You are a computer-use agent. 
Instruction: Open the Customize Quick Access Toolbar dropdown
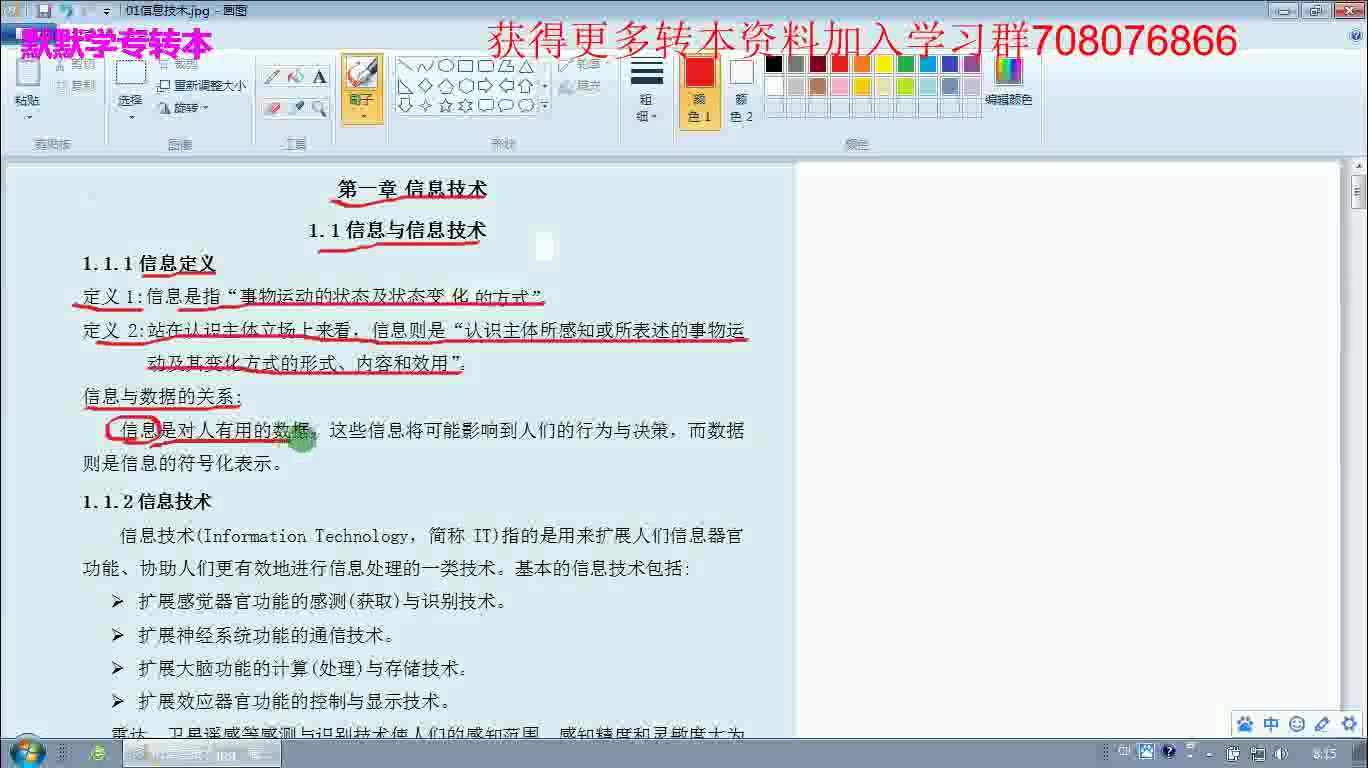[x=106, y=11]
